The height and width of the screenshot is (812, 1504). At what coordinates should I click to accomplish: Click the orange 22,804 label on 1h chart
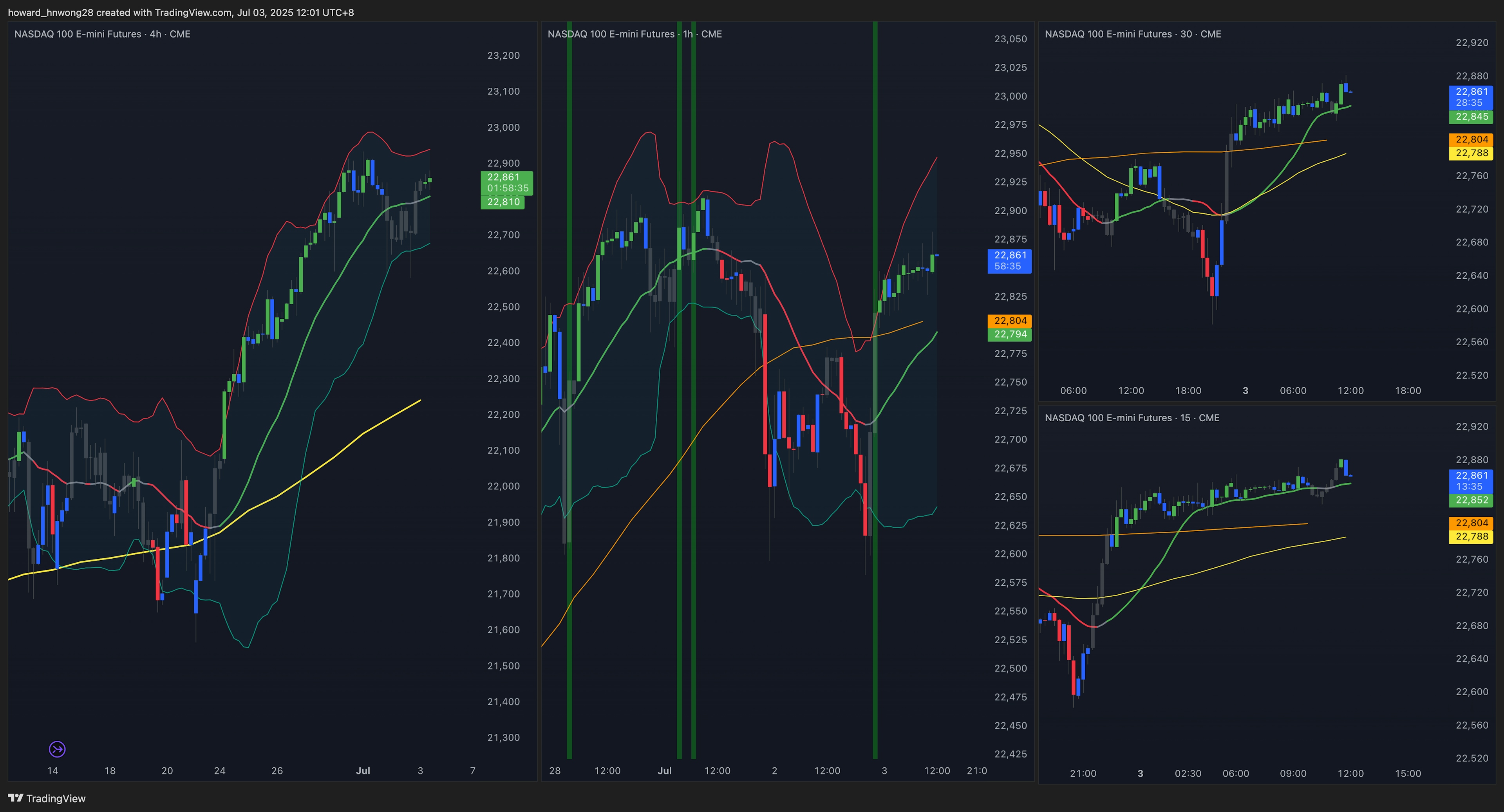pyautogui.click(x=1009, y=321)
